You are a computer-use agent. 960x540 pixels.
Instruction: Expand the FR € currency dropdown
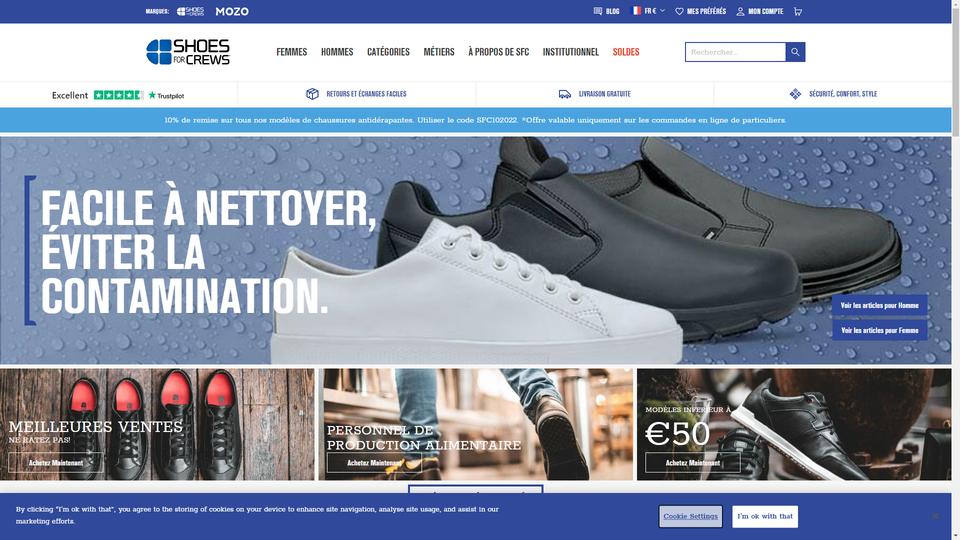[648, 11]
